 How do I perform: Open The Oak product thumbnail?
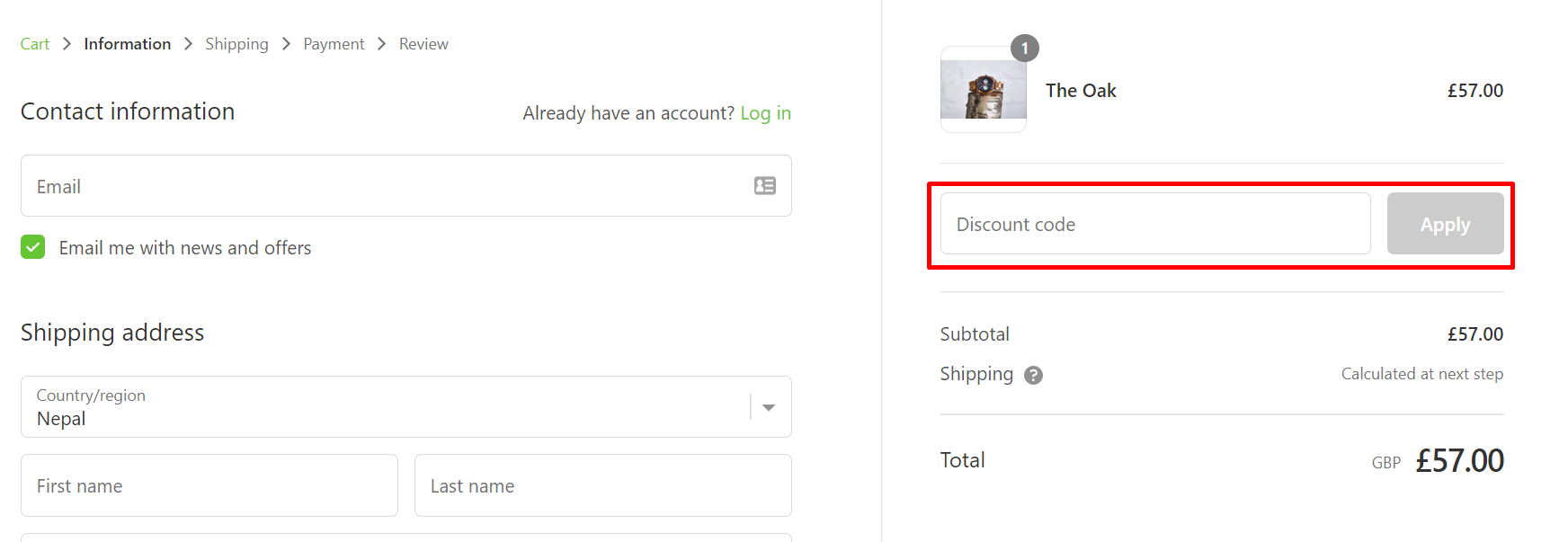984,90
